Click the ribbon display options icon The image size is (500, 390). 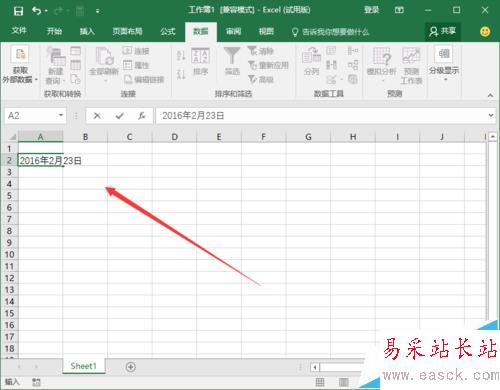399,10
